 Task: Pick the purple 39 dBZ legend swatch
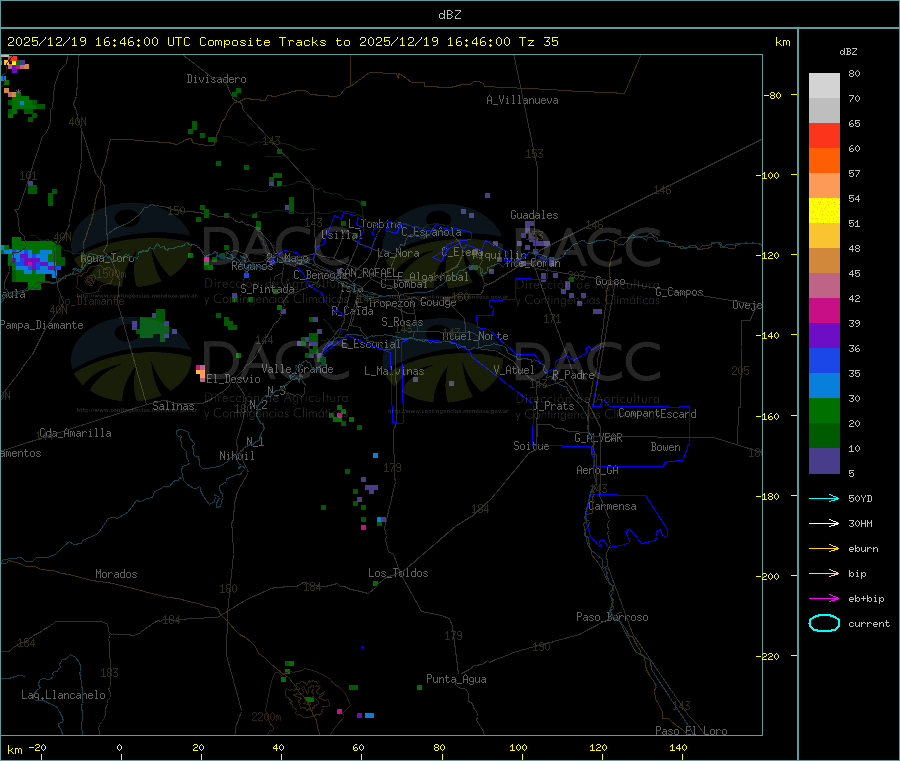(x=824, y=336)
